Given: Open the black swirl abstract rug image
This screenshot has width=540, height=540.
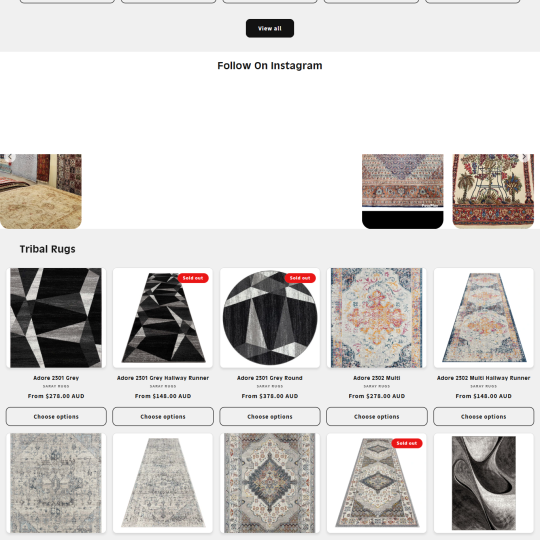Looking at the screenshot, I should [x=484, y=483].
